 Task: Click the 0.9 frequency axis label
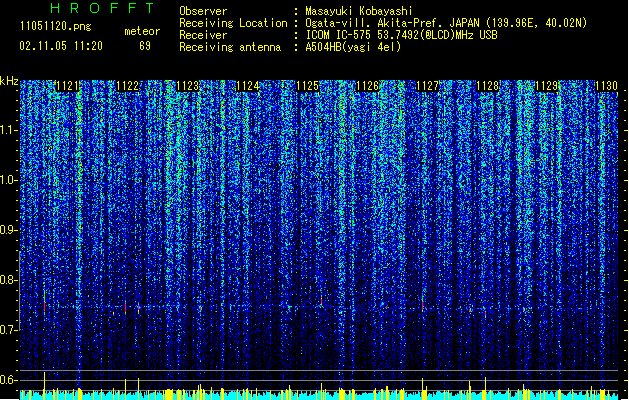(8, 230)
